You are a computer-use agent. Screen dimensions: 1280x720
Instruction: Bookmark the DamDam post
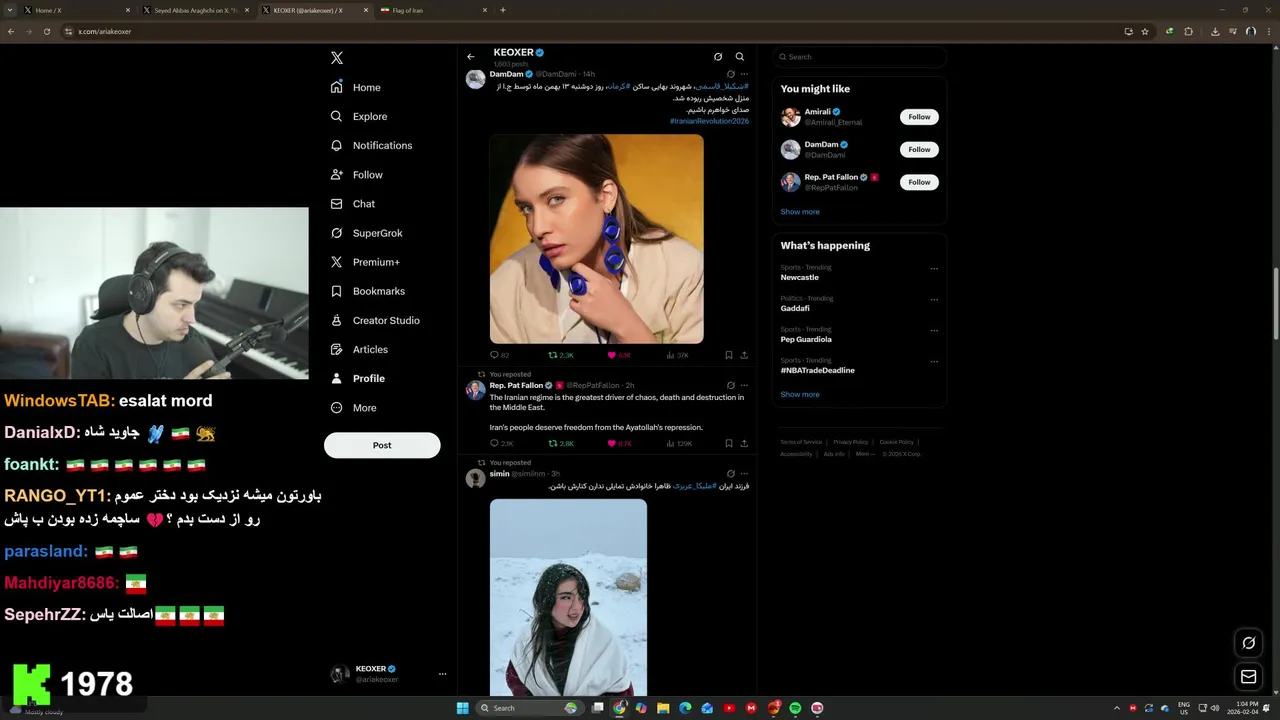coord(729,355)
